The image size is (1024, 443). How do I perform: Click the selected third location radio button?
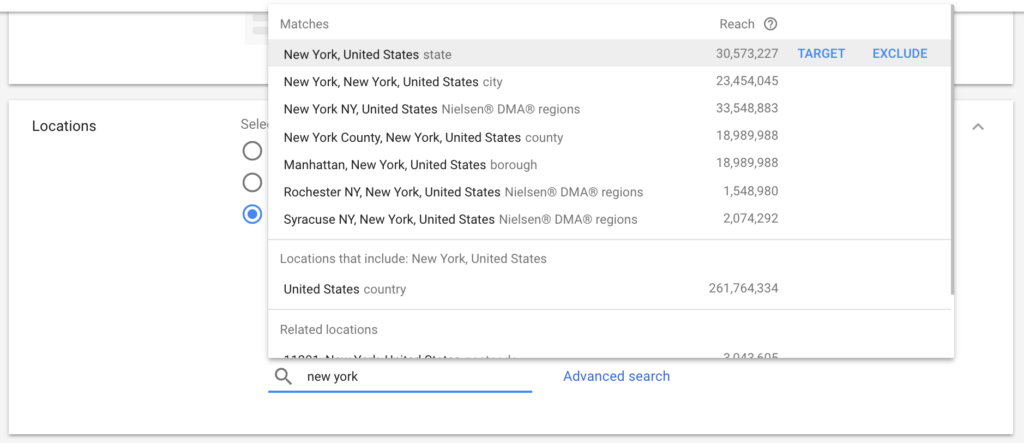click(252, 214)
